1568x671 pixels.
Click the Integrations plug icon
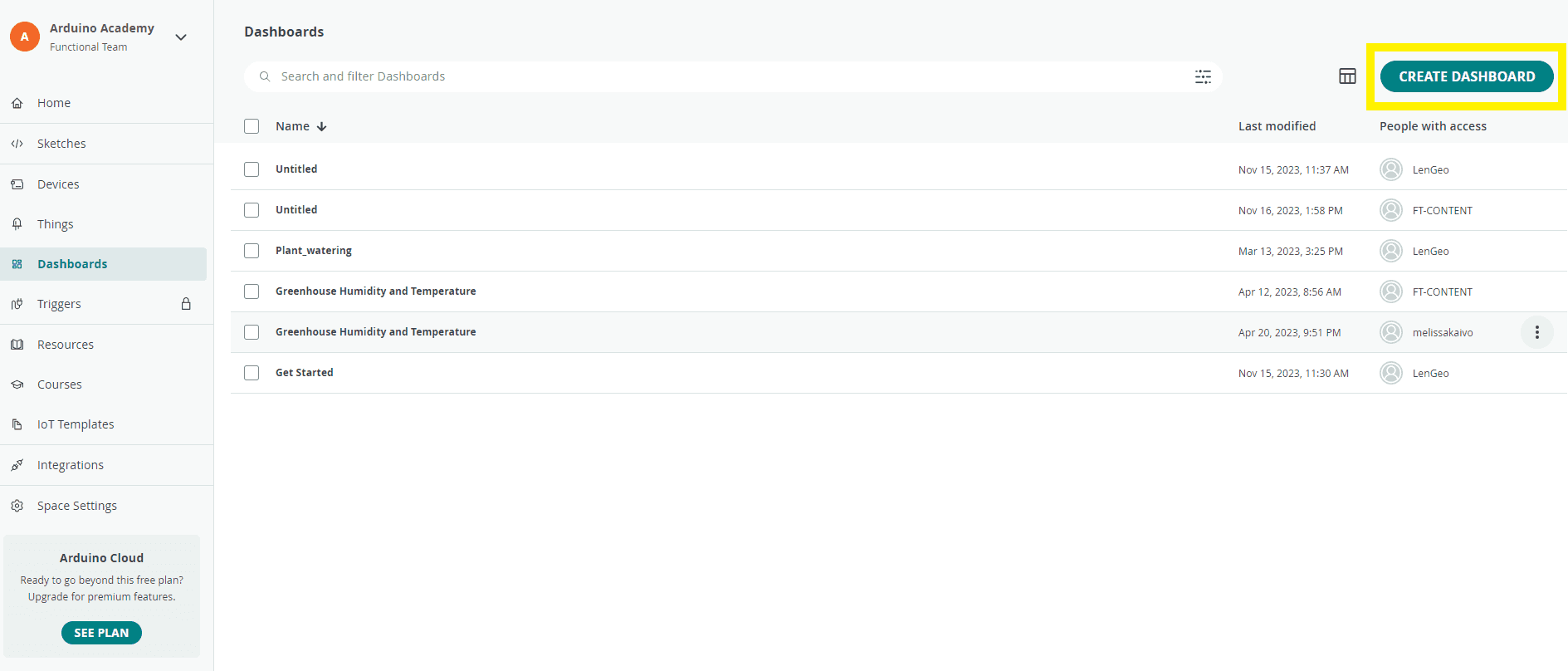tap(17, 465)
